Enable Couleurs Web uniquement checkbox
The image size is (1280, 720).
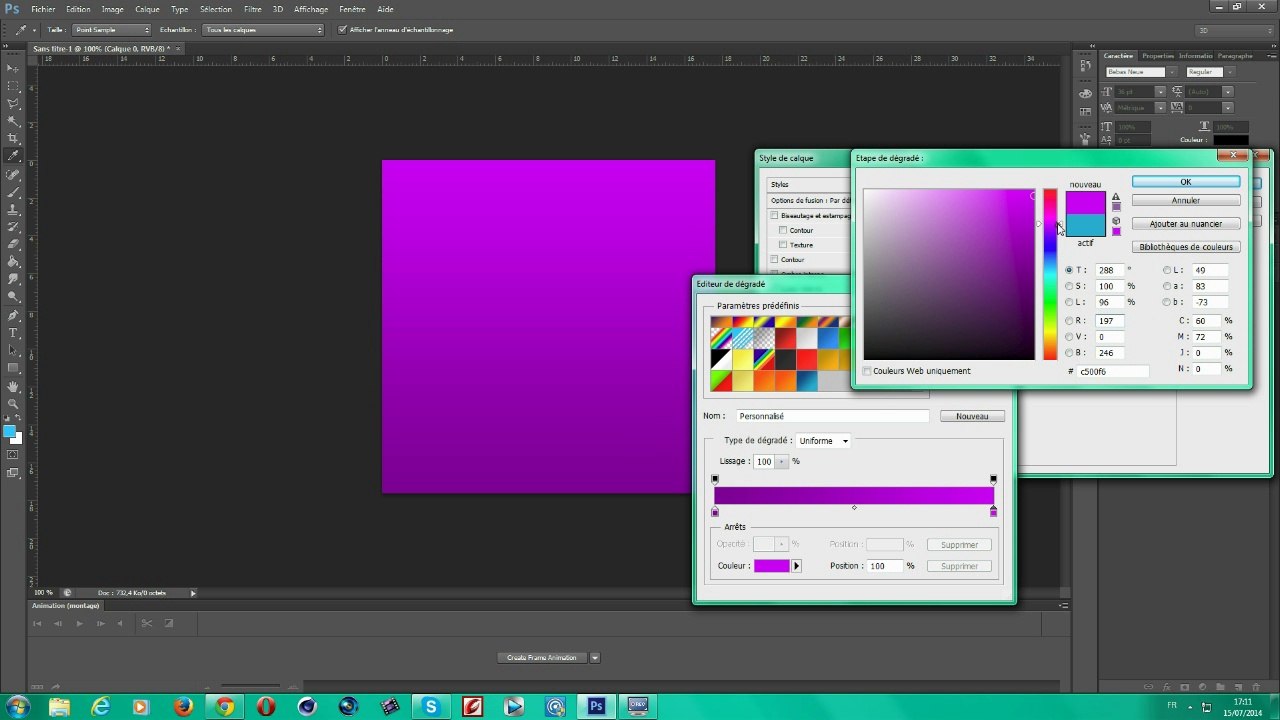[867, 371]
